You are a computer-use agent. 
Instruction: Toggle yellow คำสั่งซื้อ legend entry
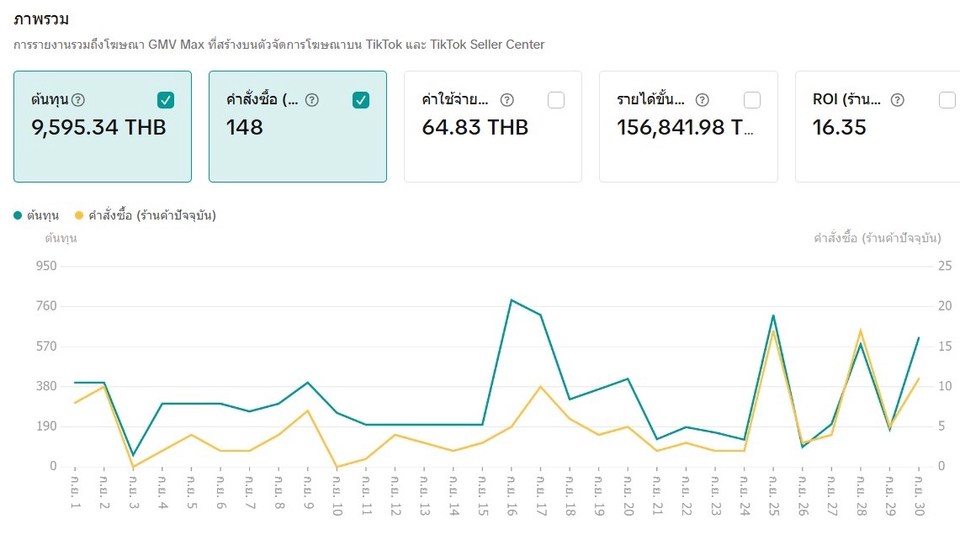point(146,216)
